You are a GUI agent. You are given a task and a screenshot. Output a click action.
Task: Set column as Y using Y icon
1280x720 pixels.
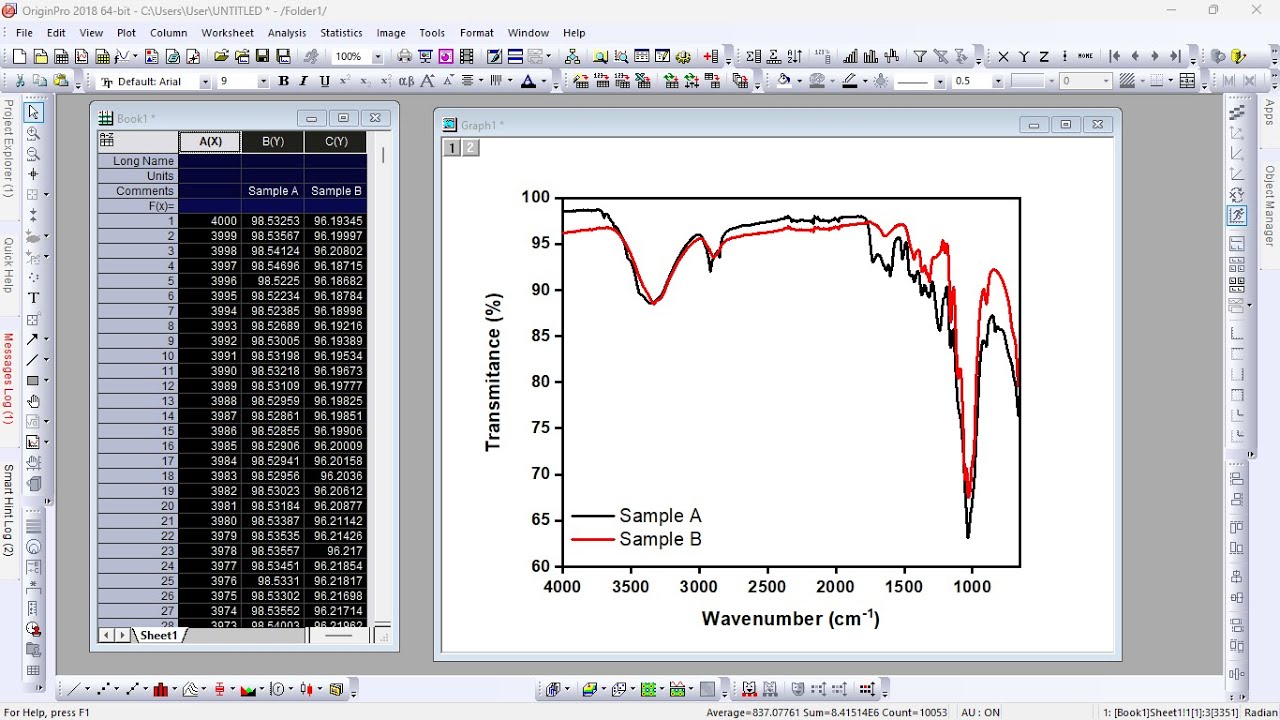[x=1023, y=57]
